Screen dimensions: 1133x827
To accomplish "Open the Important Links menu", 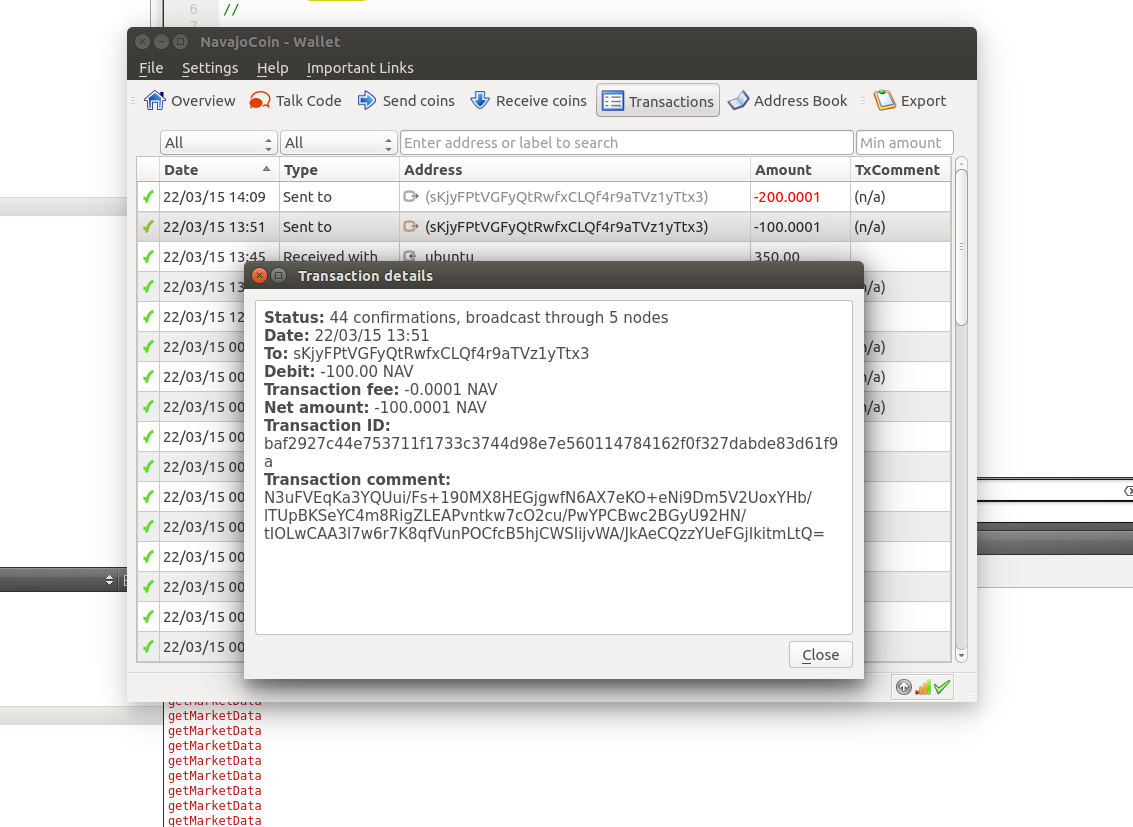I will point(360,68).
